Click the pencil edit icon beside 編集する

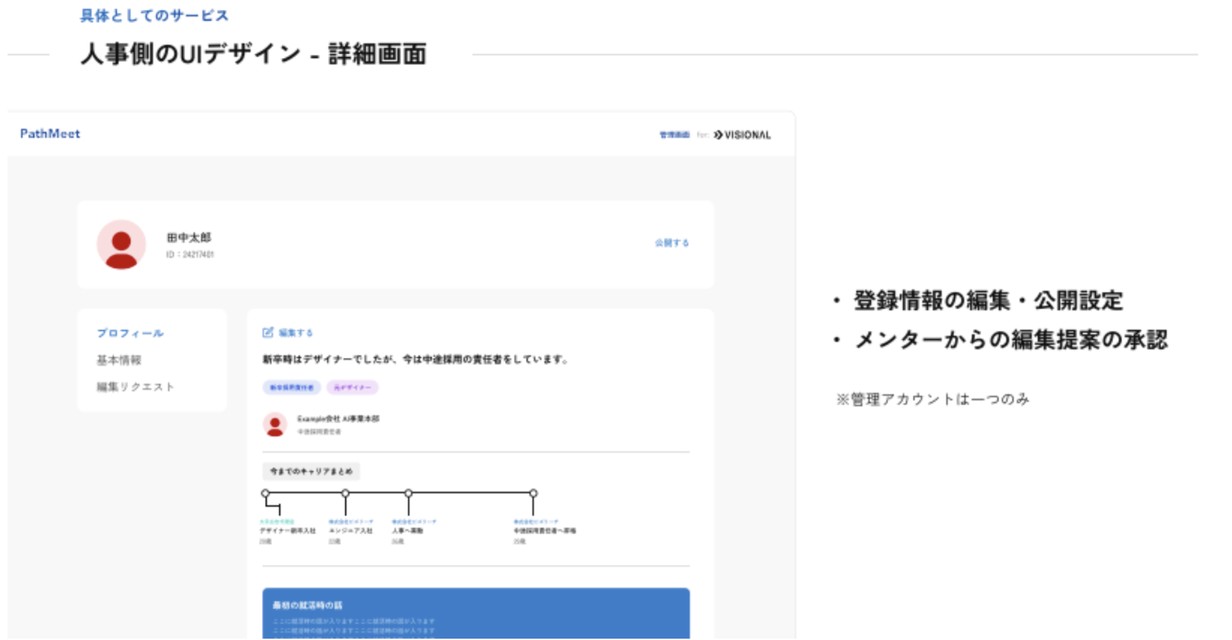pos(267,332)
